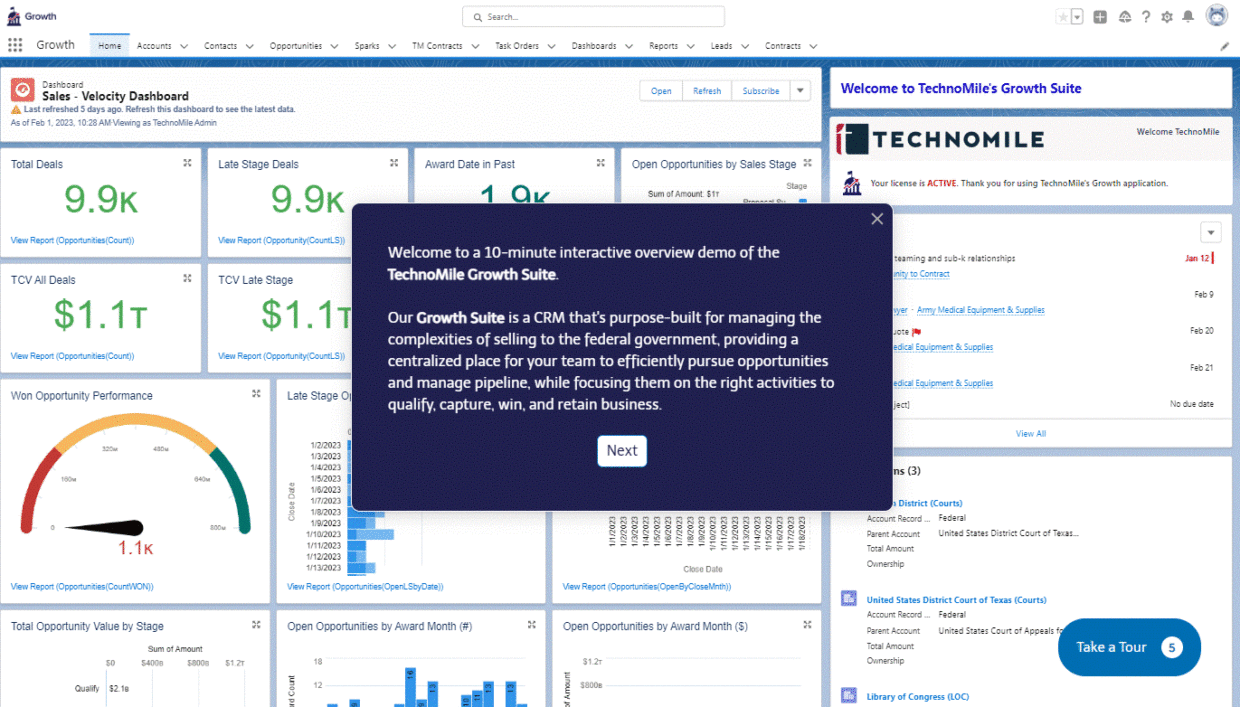1240x707 pixels.
Task: Click Next in the welcome popup
Action: [622, 451]
